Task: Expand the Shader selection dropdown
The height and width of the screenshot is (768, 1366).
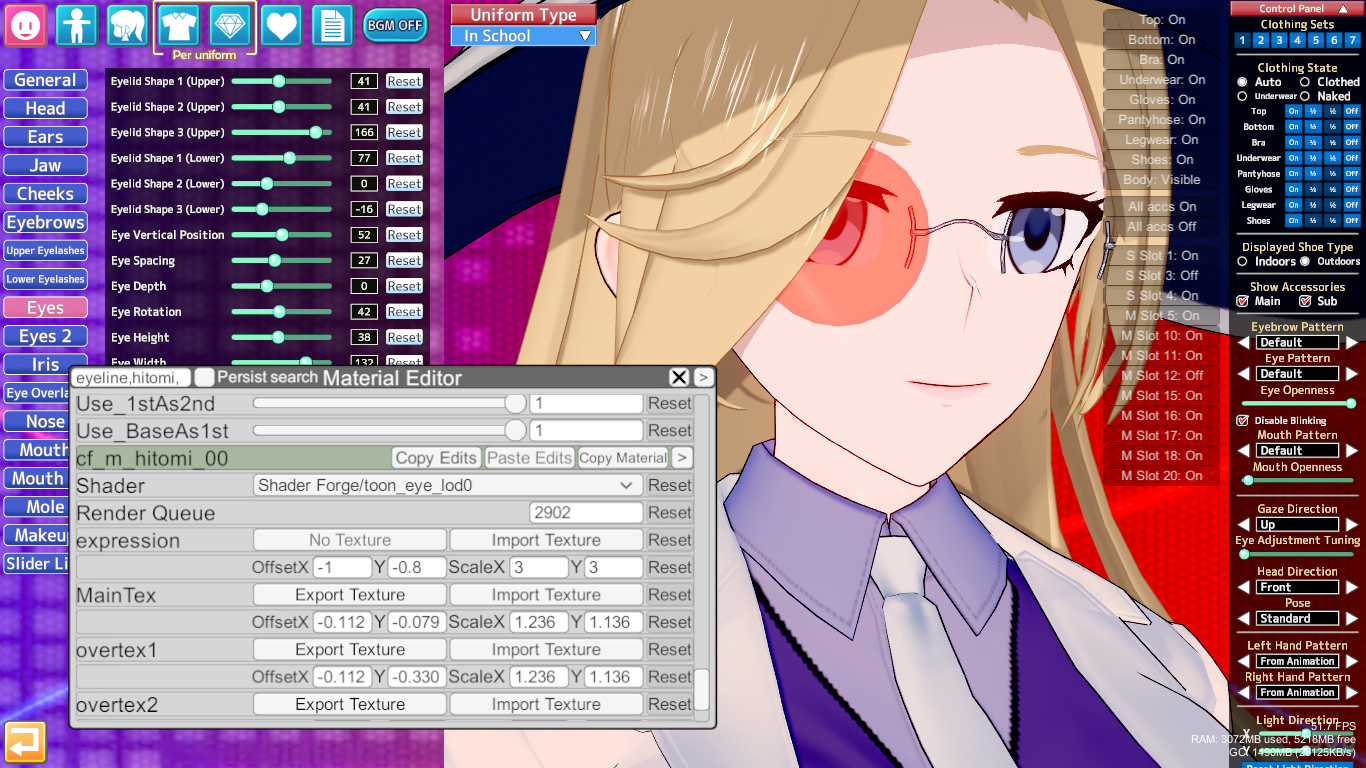Action: pos(447,485)
